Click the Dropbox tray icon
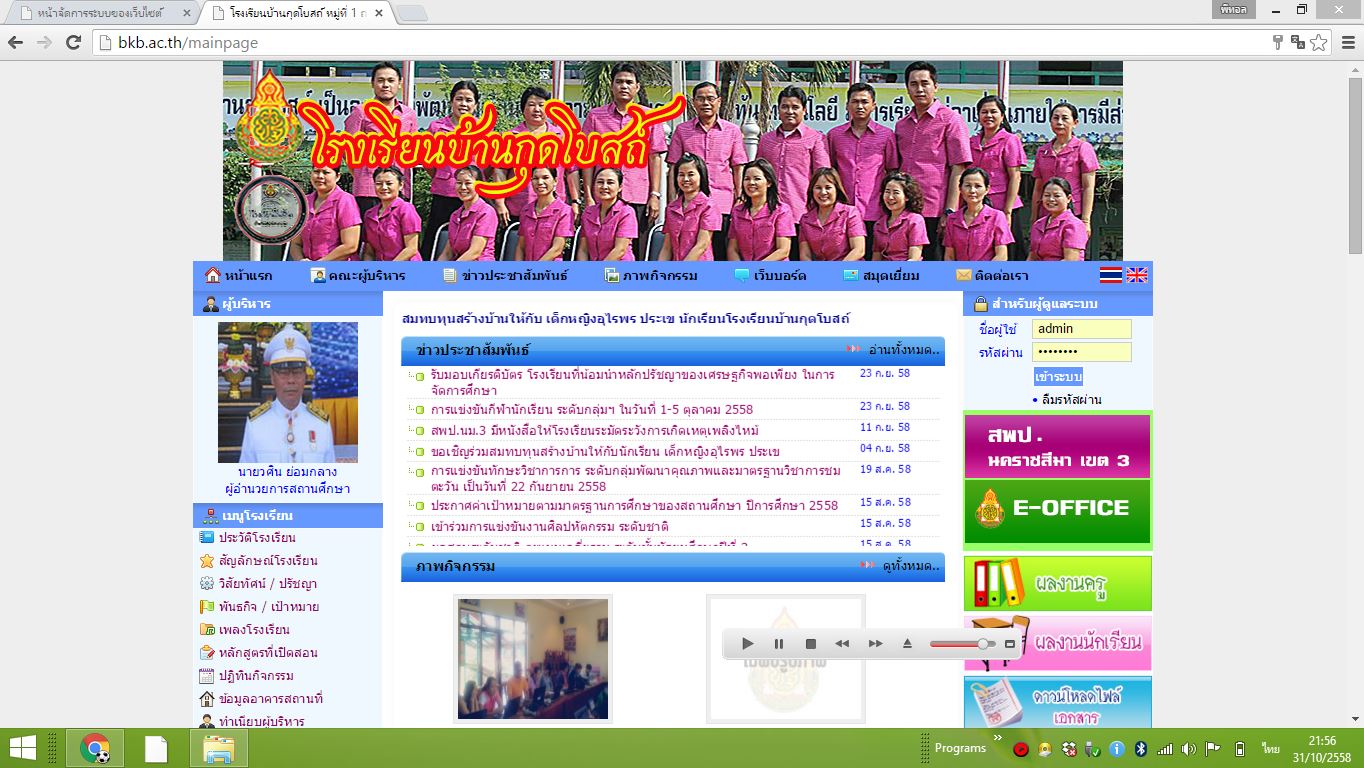Screen dimensions: 1364x768 [x=1069, y=749]
